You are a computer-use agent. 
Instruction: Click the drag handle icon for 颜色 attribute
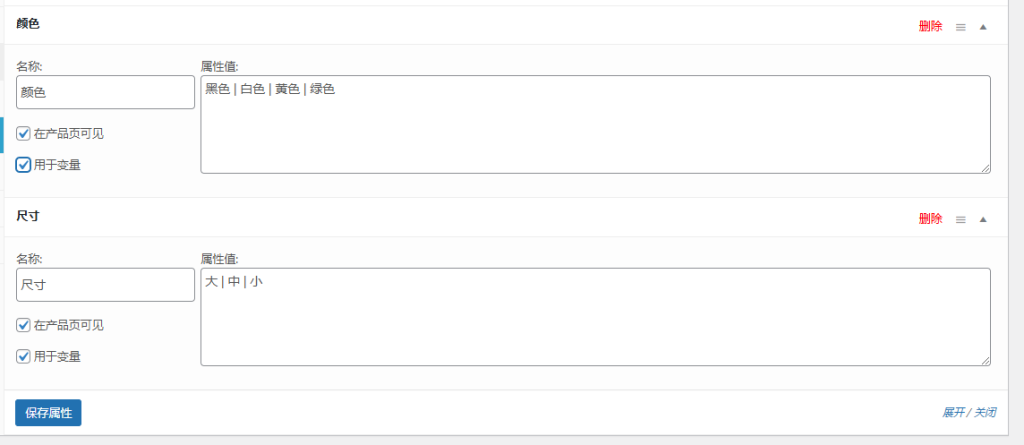[960, 27]
